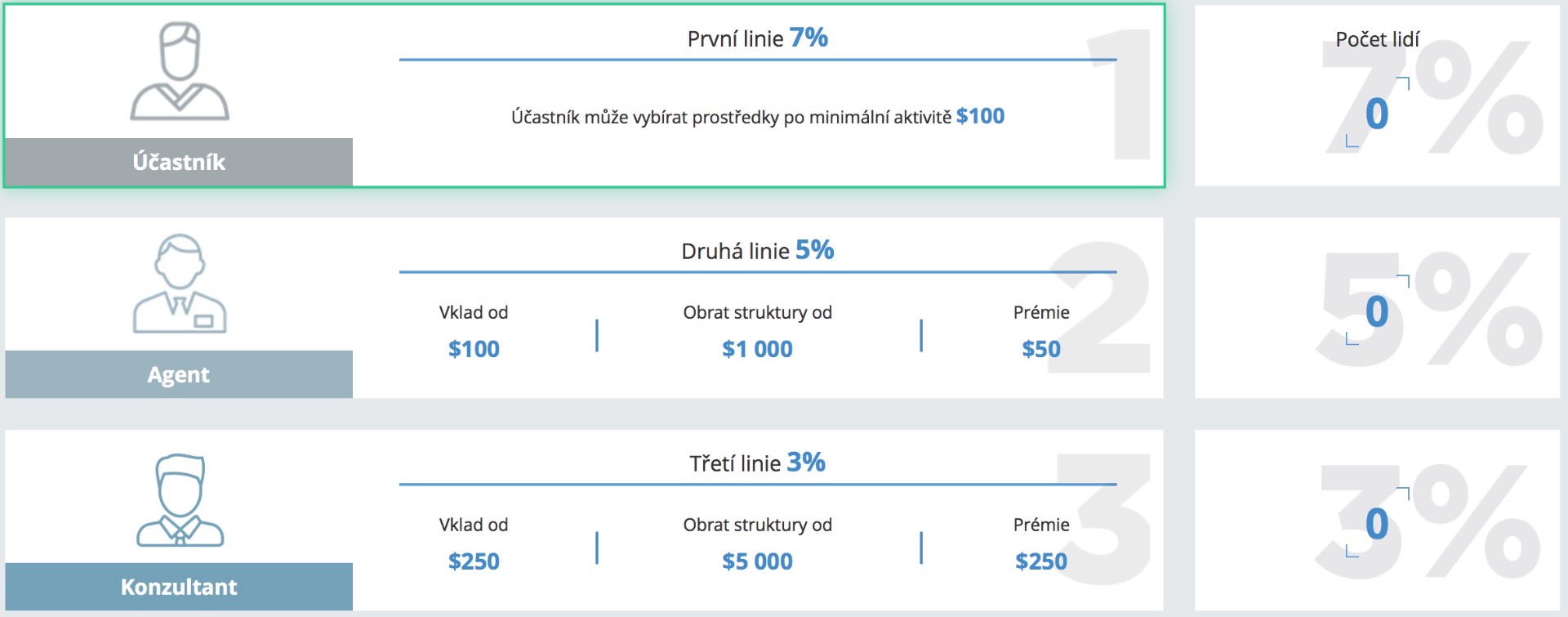This screenshot has width=1568, height=617.
Task: Click Konzultant's Vklad od $250 value
Action: pos(474,561)
